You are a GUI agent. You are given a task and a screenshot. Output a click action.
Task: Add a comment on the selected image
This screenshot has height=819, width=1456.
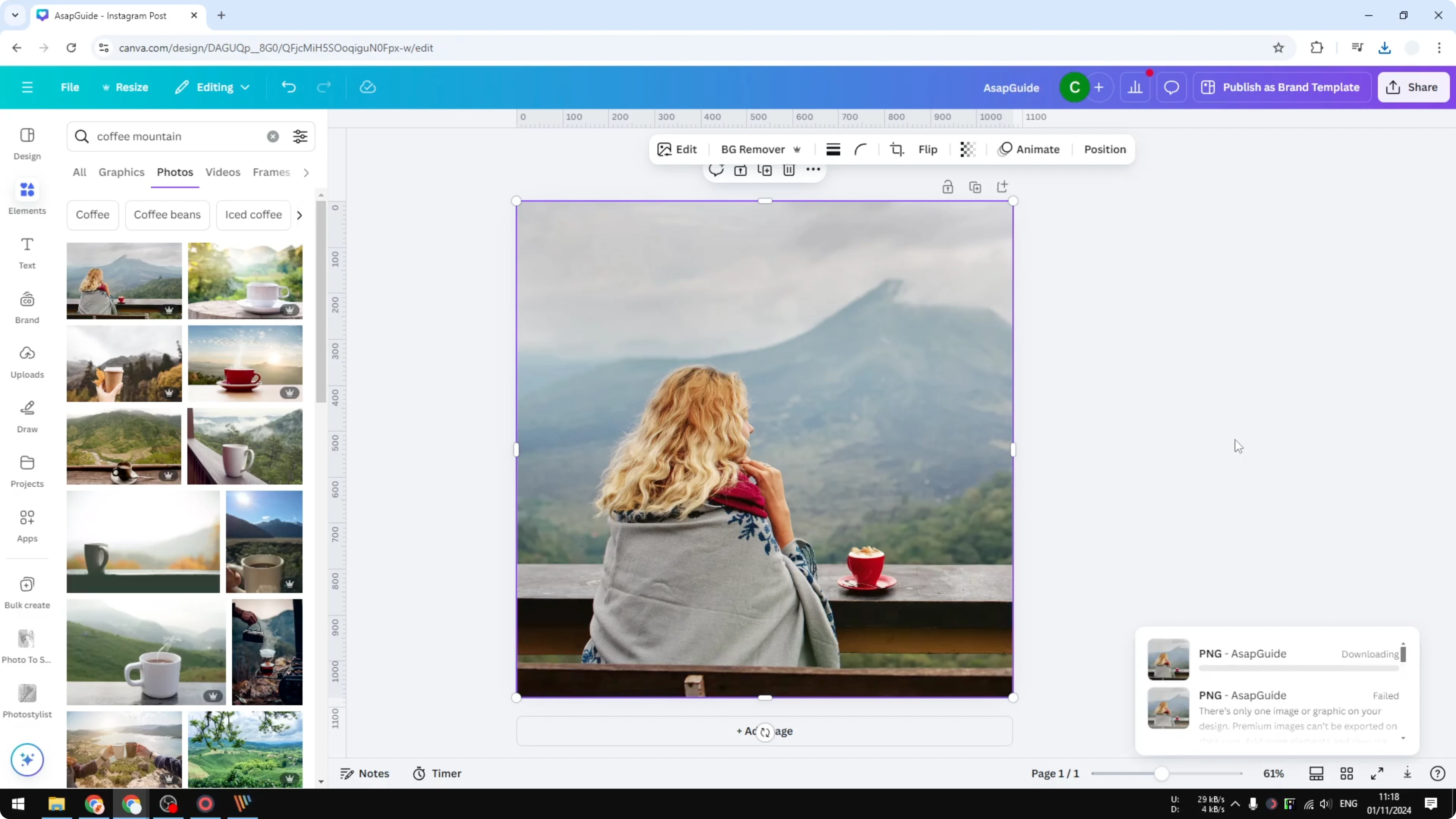coord(716,170)
